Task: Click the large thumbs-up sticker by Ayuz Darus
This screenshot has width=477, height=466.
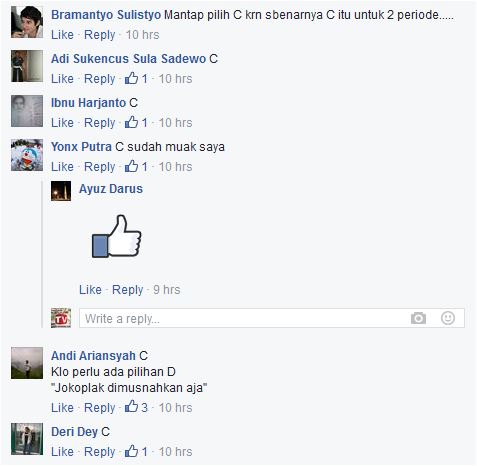Action: click(x=117, y=236)
